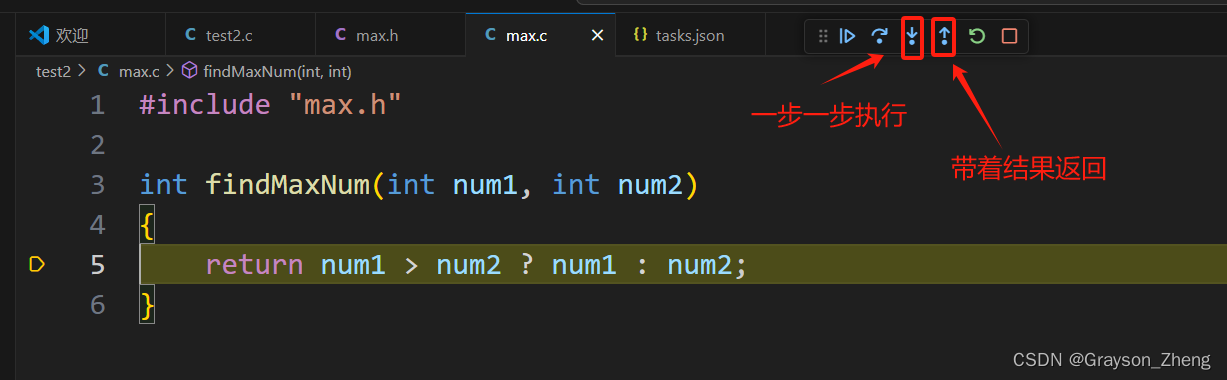
Task: Click line number 6 in gutter
Action: [97, 304]
